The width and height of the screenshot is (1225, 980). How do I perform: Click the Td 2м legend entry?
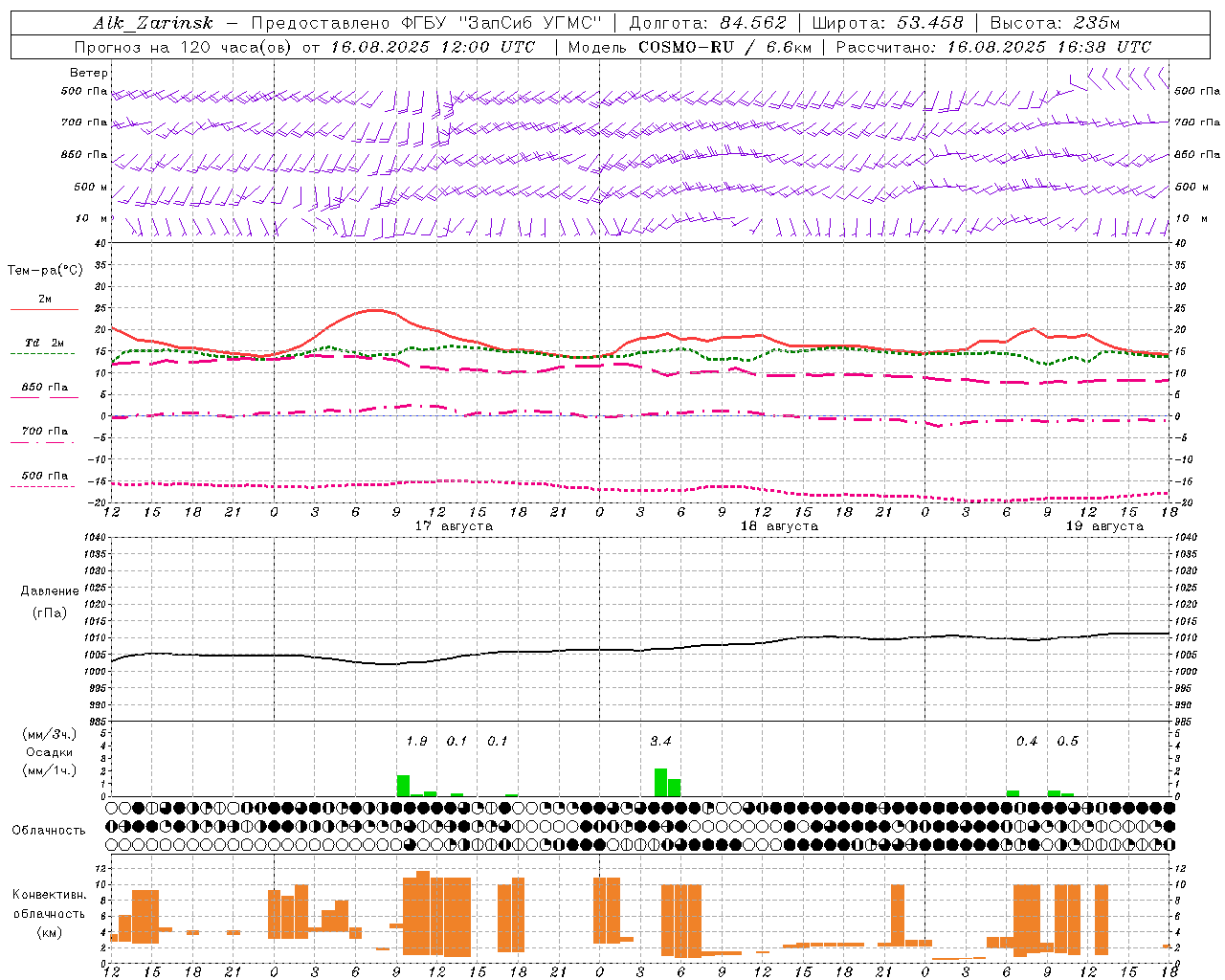[45, 343]
